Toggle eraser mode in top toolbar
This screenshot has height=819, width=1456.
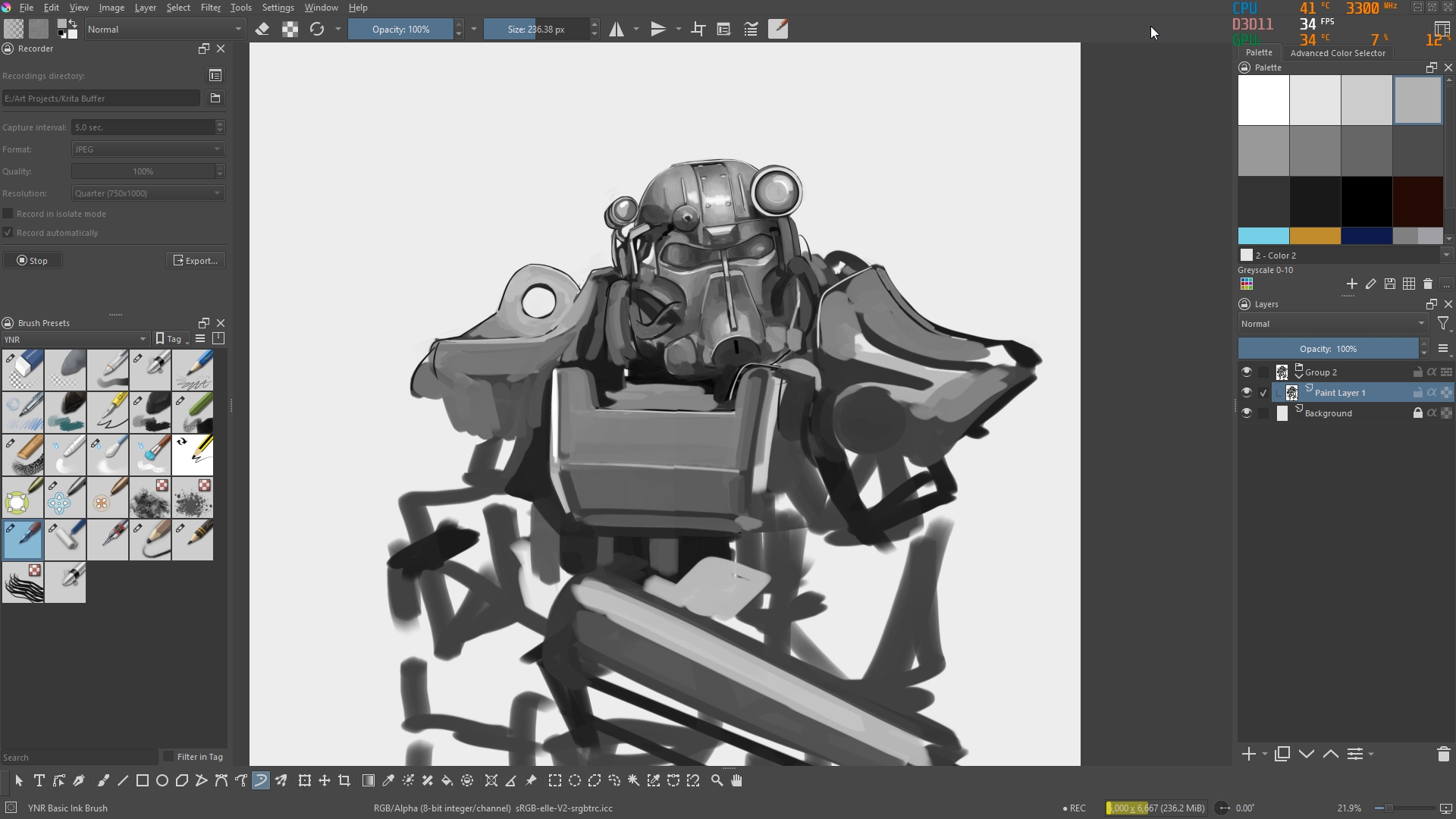pyautogui.click(x=262, y=30)
